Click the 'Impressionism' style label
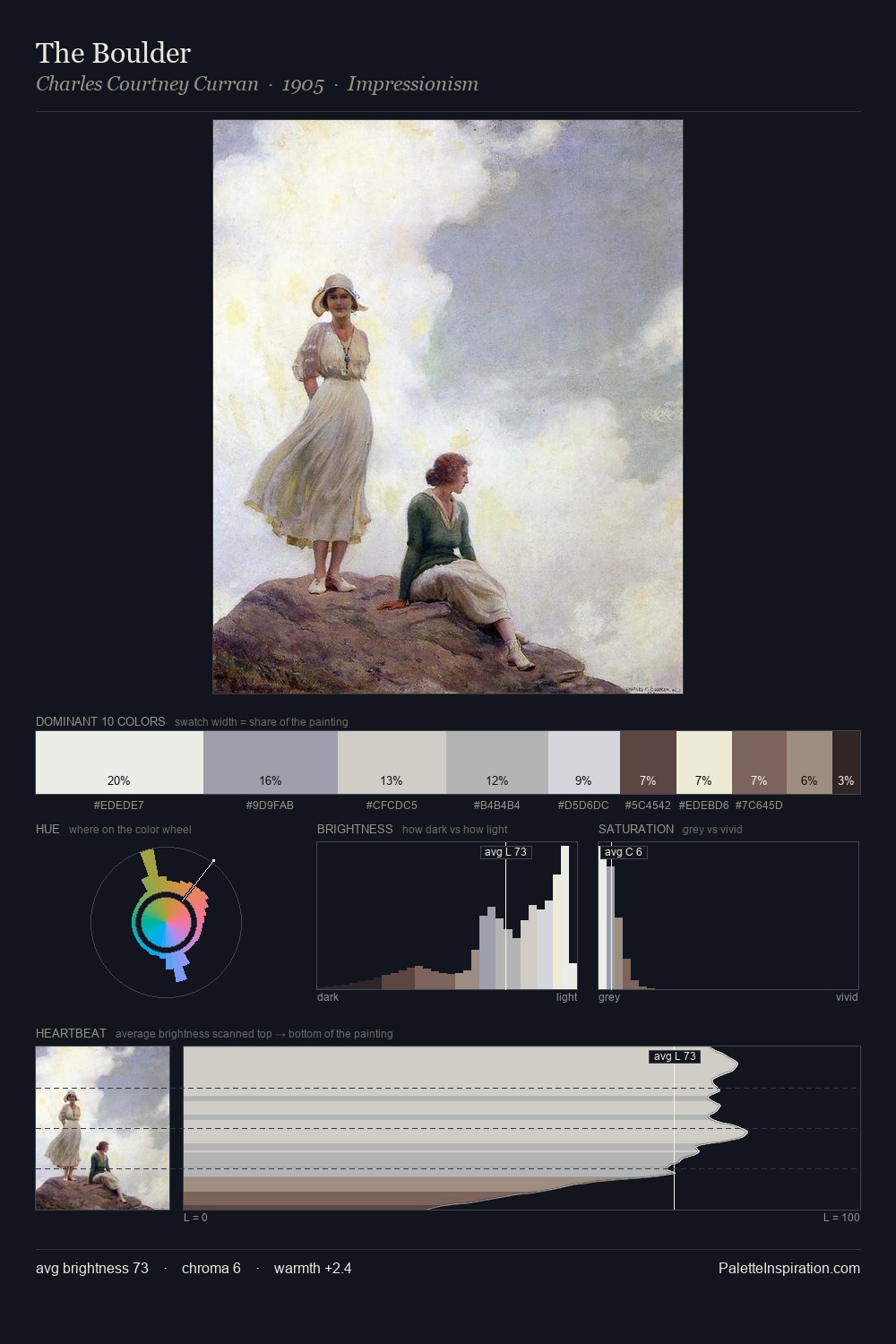Image resolution: width=896 pixels, height=1344 pixels. [x=413, y=84]
